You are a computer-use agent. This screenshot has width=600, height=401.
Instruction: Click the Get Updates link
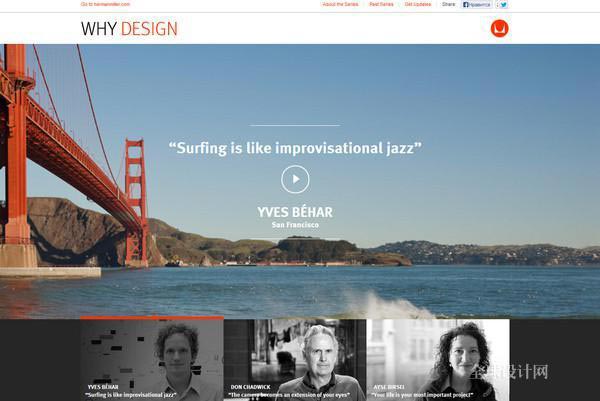coord(417,4)
